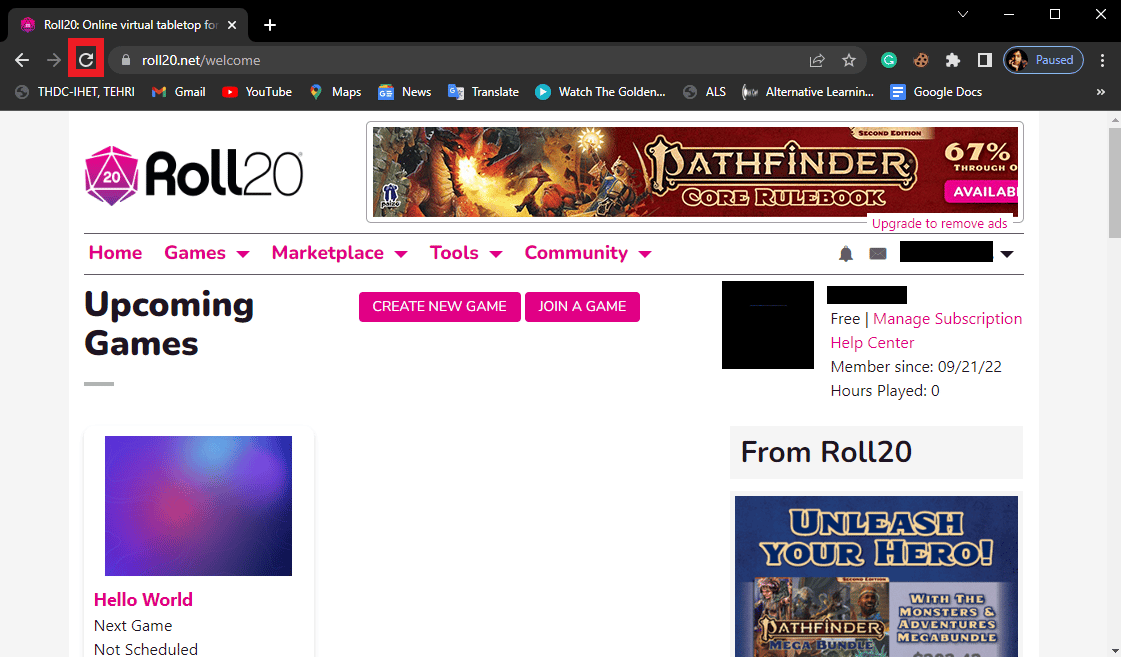The image size is (1121, 657).
Task: Open the share page icon
Action: pos(817,60)
